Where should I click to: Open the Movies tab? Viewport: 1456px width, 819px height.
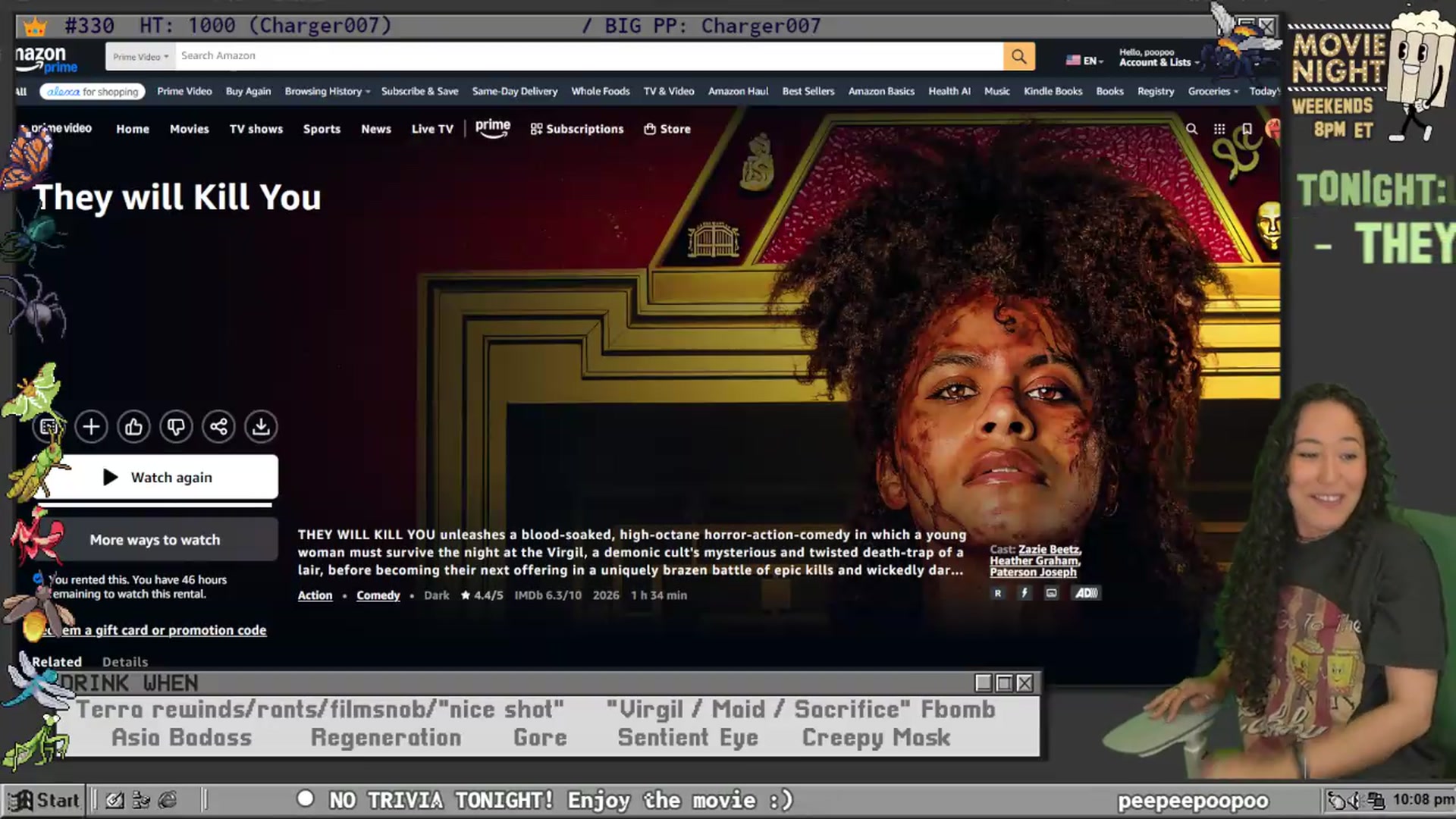click(189, 129)
